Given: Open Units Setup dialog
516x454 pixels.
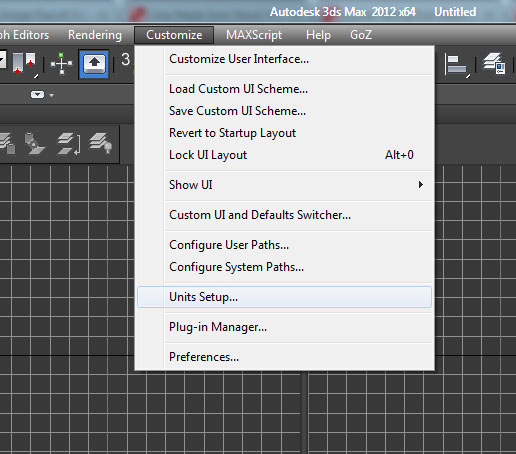Looking at the screenshot, I should pos(284,297).
